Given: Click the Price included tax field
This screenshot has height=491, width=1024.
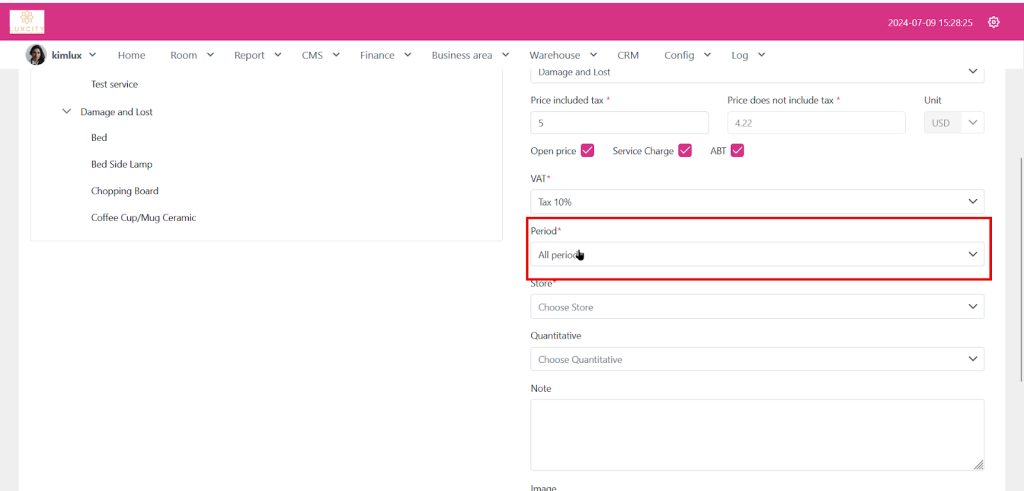Looking at the screenshot, I should (619, 123).
